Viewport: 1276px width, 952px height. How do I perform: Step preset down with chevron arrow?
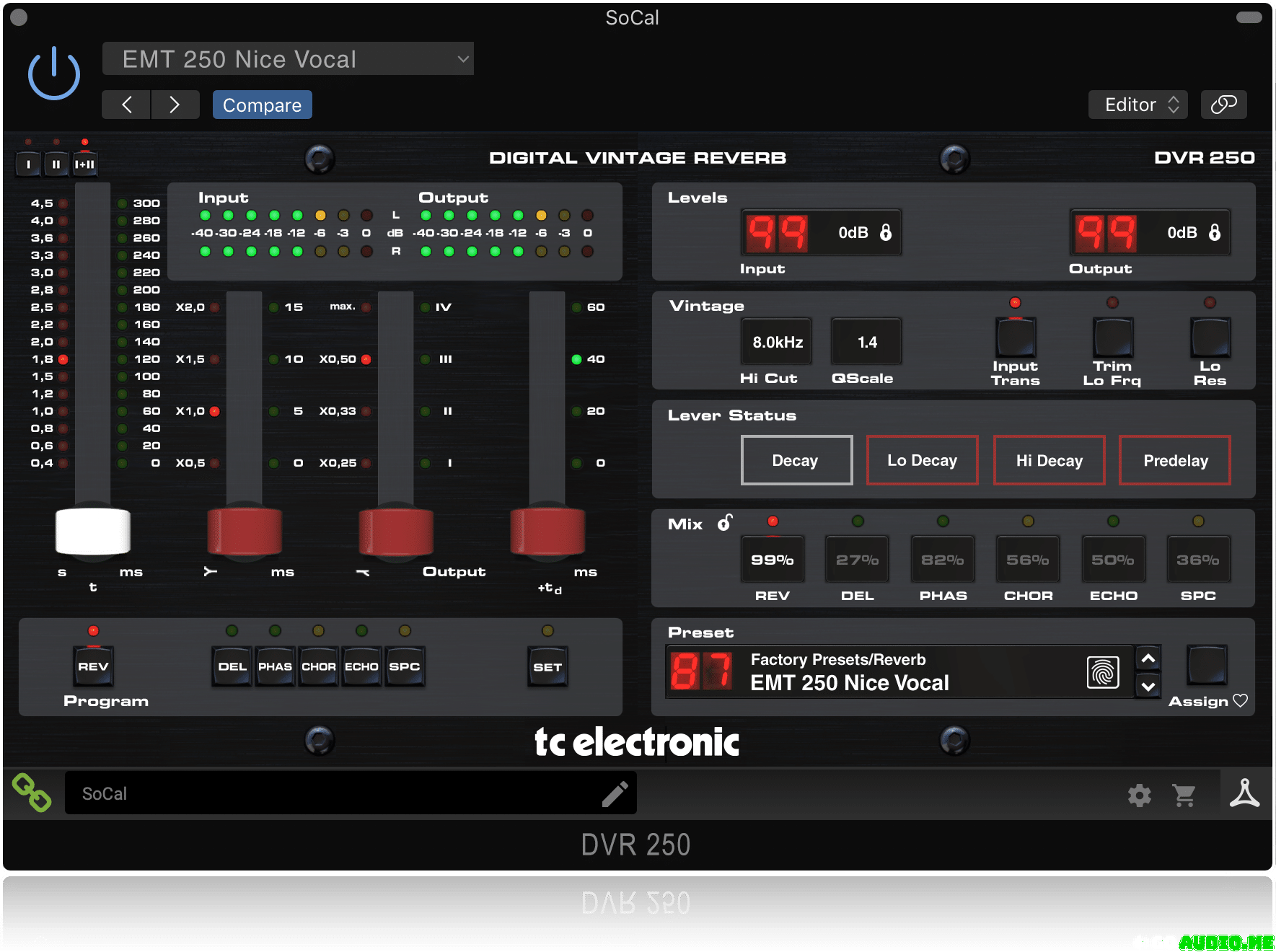(1148, 686)
